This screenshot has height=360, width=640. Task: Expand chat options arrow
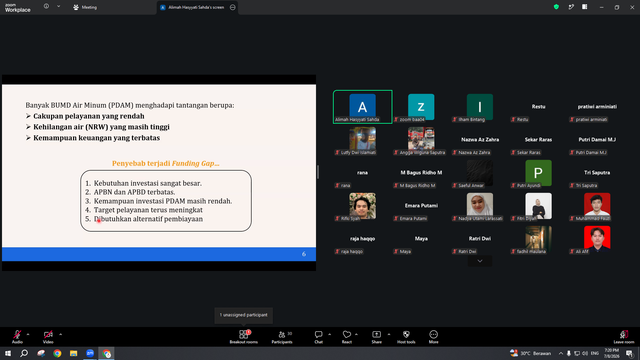point(329,334)
